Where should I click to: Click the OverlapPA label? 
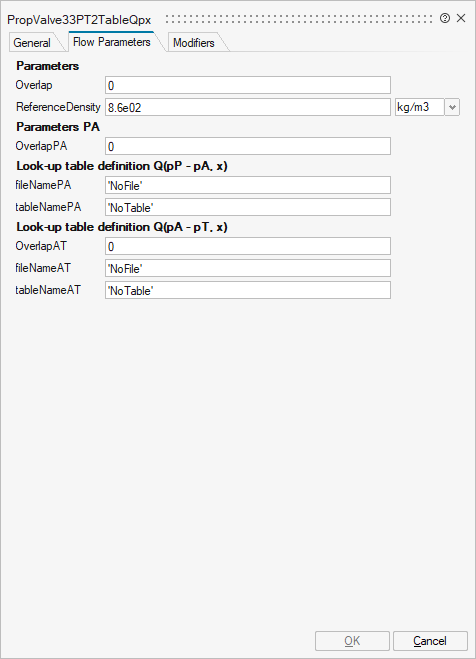coord(41,146)
